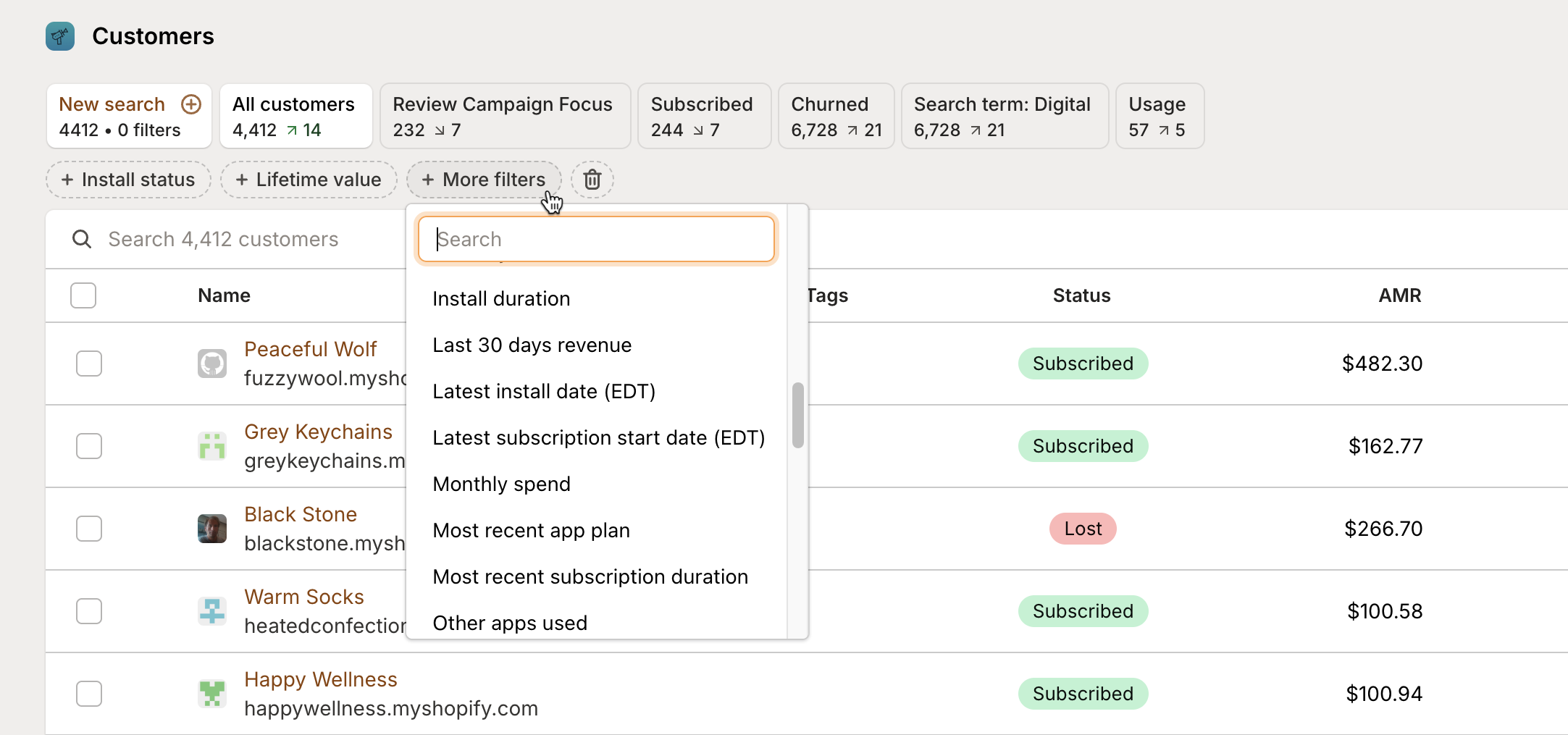Switch to the Churned saved search
Screen dimensions: 1568x735
pyautogui.click(x=836, y=116)
